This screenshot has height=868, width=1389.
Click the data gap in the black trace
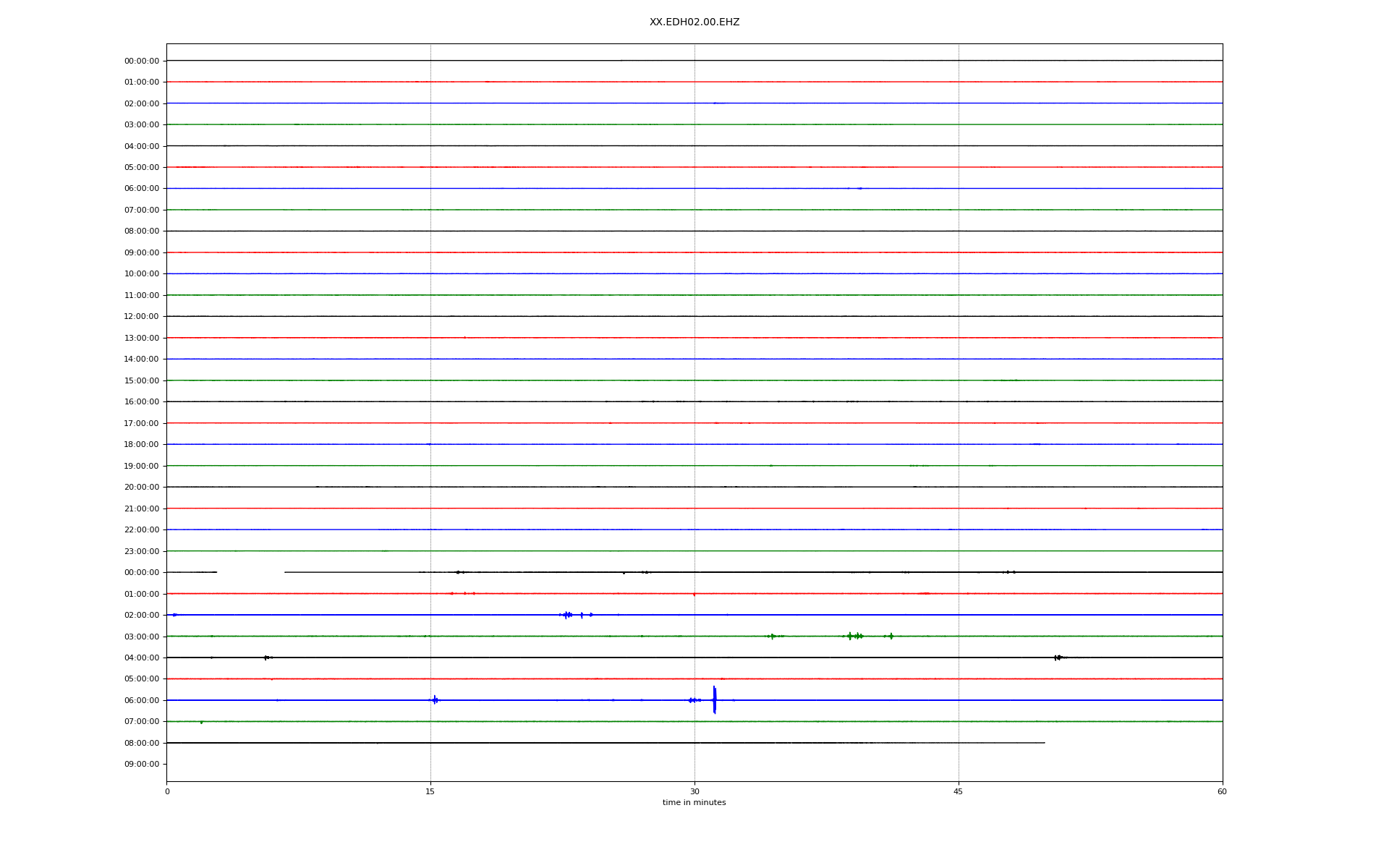[x=250, y=572]
